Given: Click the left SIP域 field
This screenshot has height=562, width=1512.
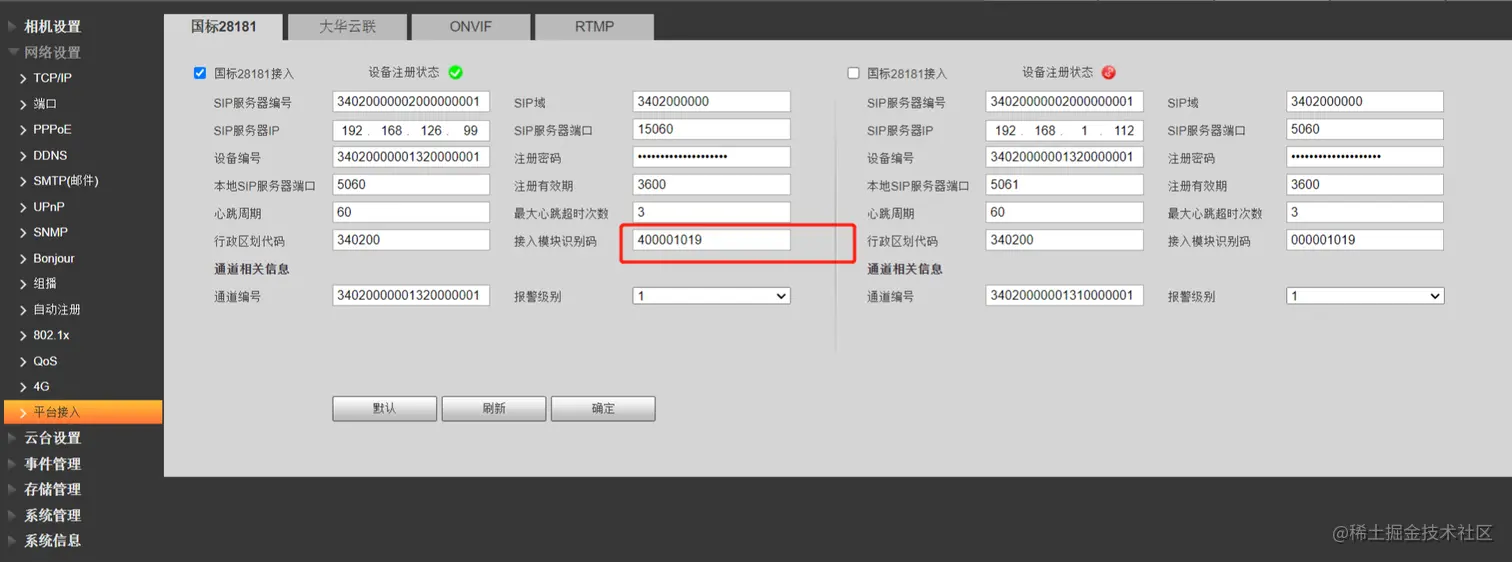Looking at the screenshot, I should pyautogui.click(x=712, y=102).
